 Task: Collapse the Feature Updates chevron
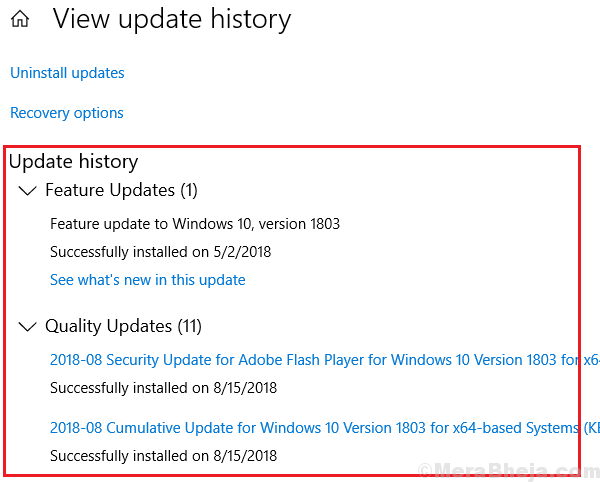pos(28,191)
